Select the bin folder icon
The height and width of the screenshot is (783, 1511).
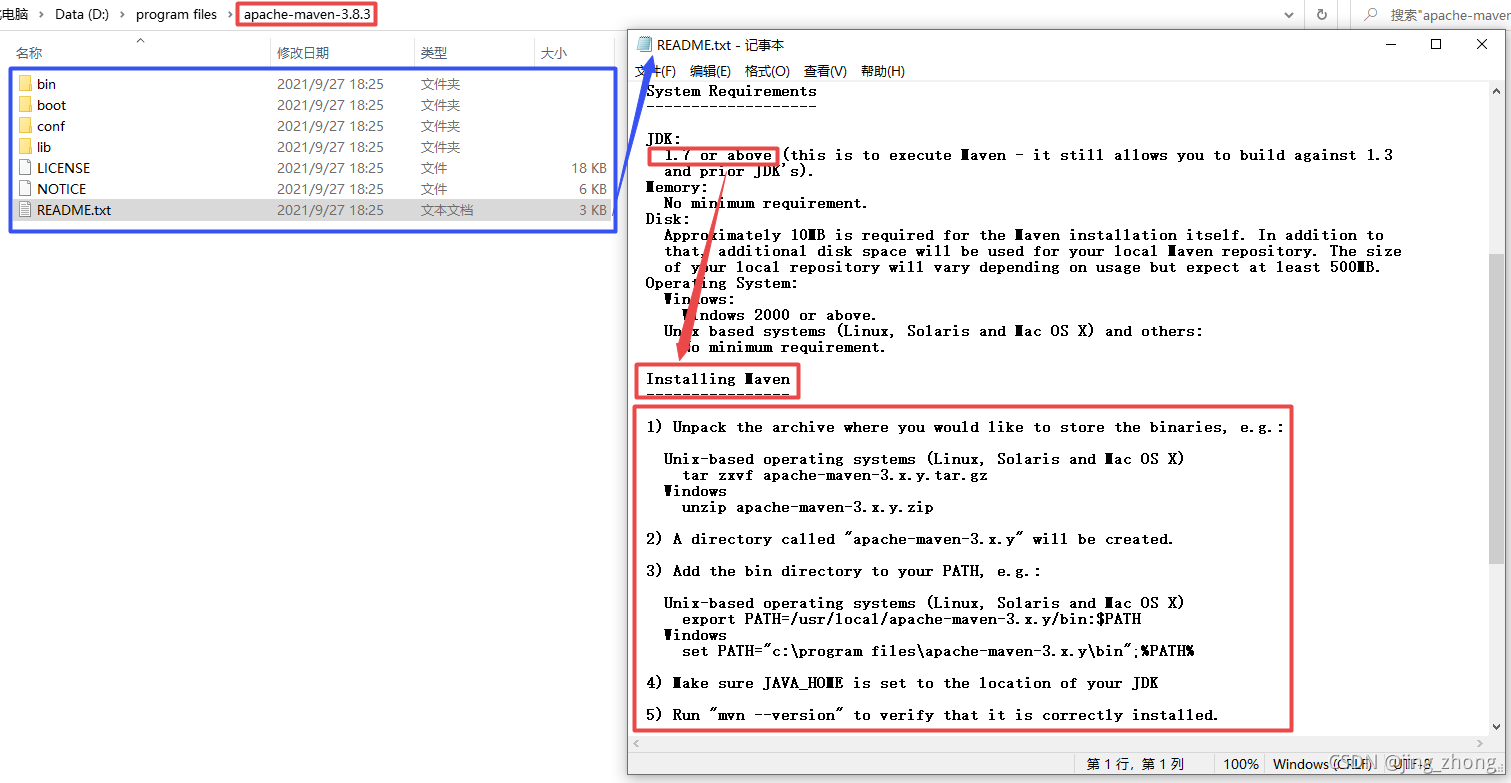point(25,84)
